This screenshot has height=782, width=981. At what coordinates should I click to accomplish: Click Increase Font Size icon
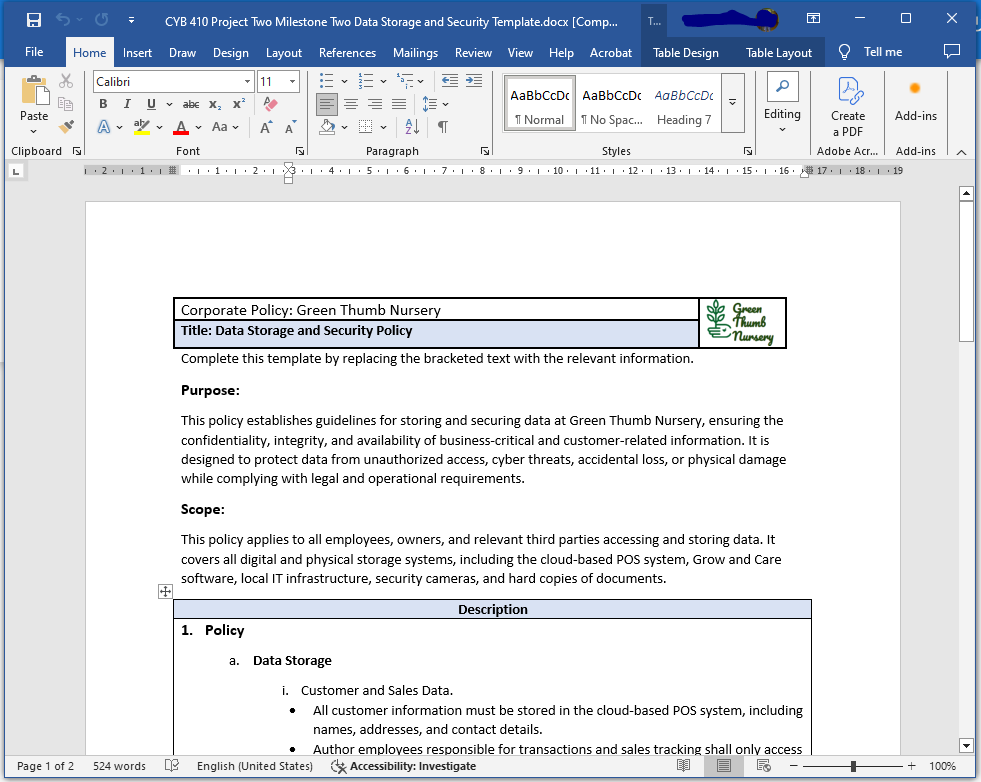266,127
